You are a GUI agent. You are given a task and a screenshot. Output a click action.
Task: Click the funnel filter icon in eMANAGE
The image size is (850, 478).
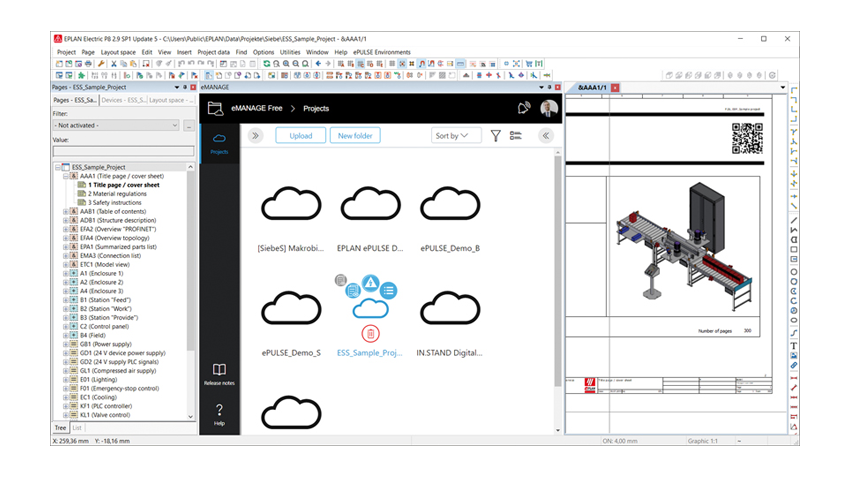coord(495,135)
